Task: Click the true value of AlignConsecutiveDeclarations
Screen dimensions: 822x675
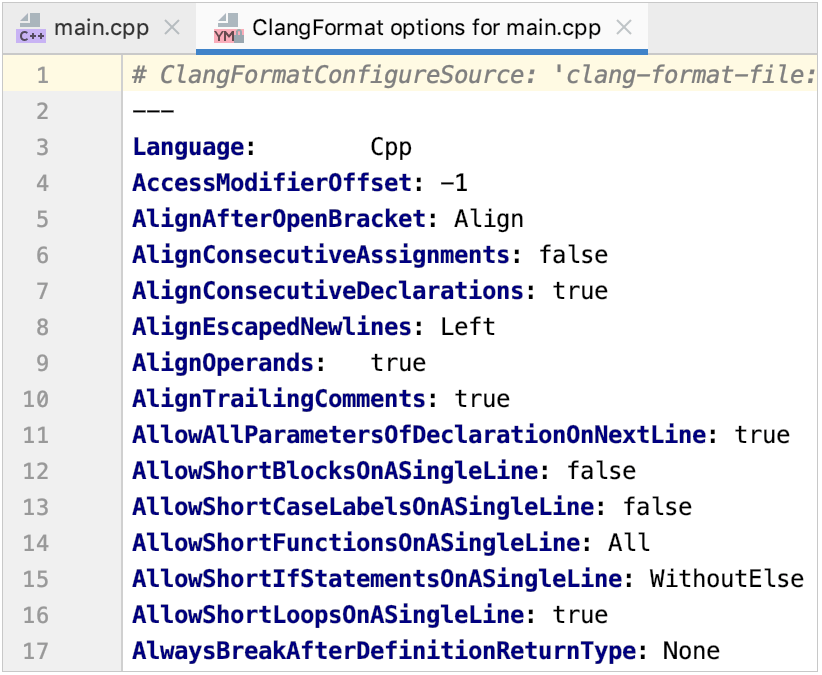Action: pyautogui.click(x=585, y=290)
